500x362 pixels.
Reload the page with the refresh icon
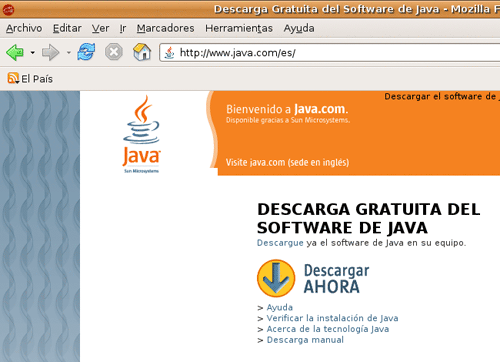[86, 52]
